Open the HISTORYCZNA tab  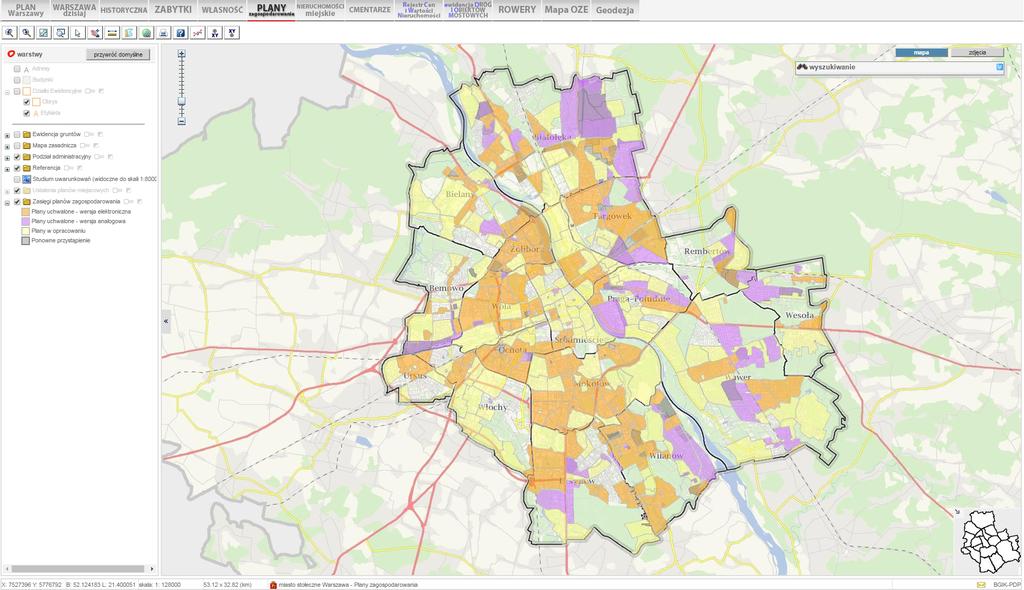click(x=123, y=10)
